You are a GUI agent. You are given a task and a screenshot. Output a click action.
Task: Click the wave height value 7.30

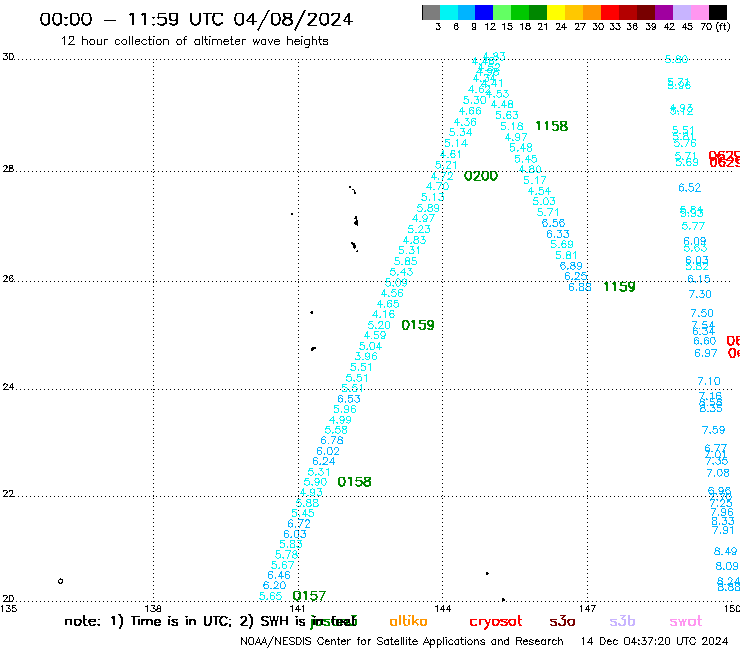[700, 294]
